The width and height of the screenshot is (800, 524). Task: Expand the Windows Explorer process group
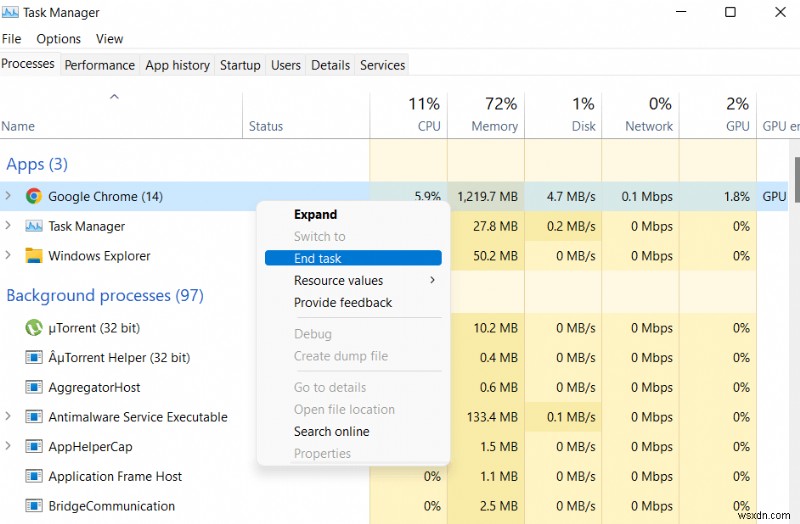9,256
